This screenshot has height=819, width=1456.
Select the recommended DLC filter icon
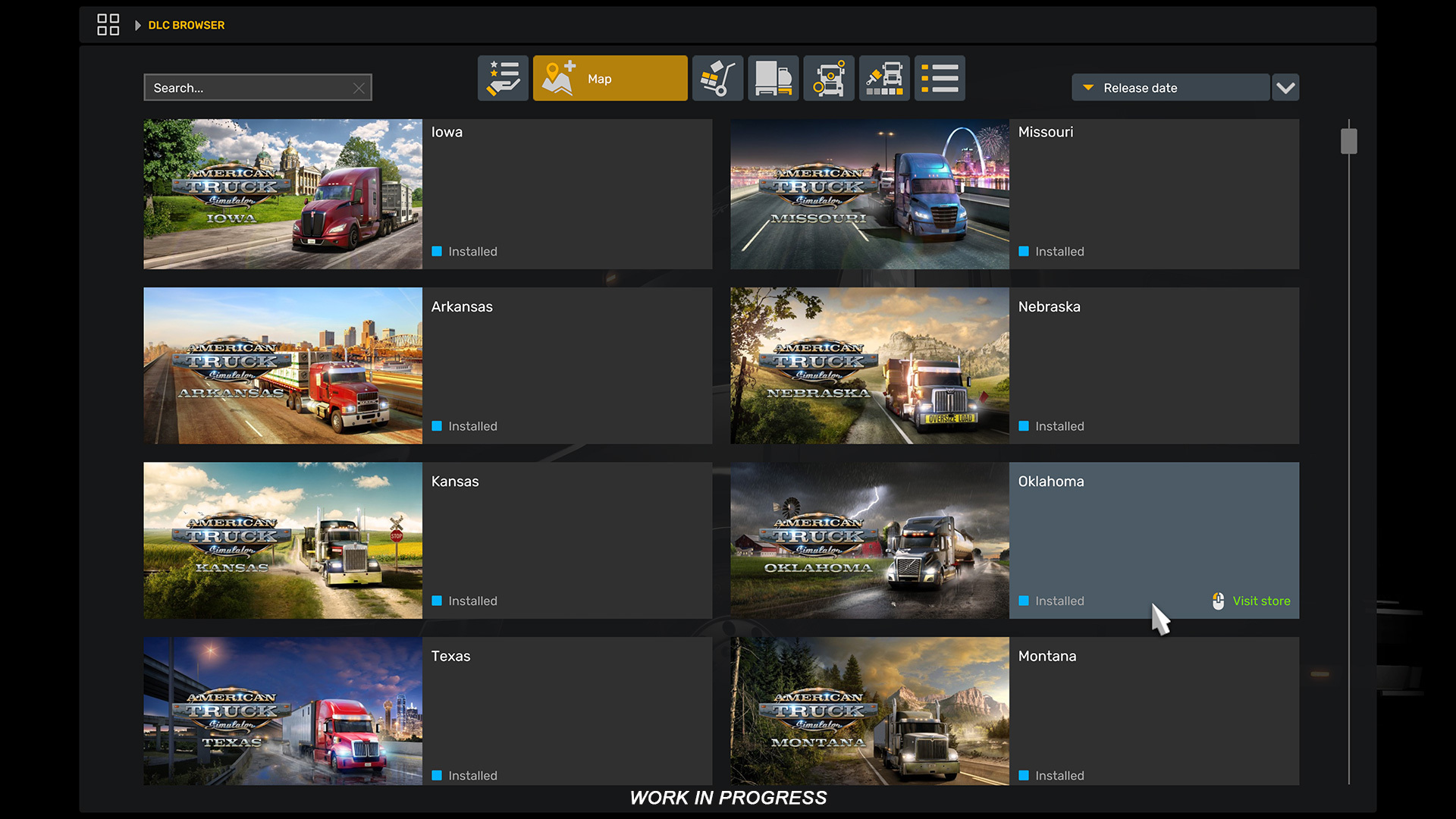click(x=503, y=78)
